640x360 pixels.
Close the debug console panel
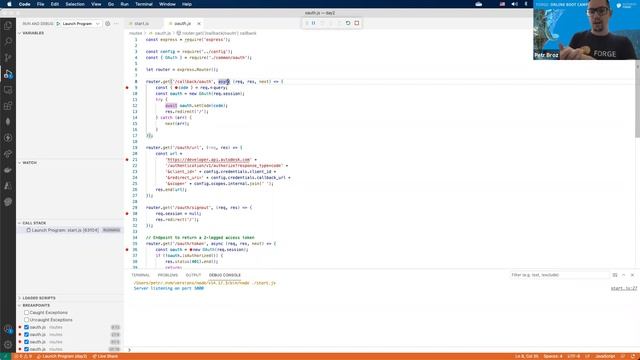(632, 275)
